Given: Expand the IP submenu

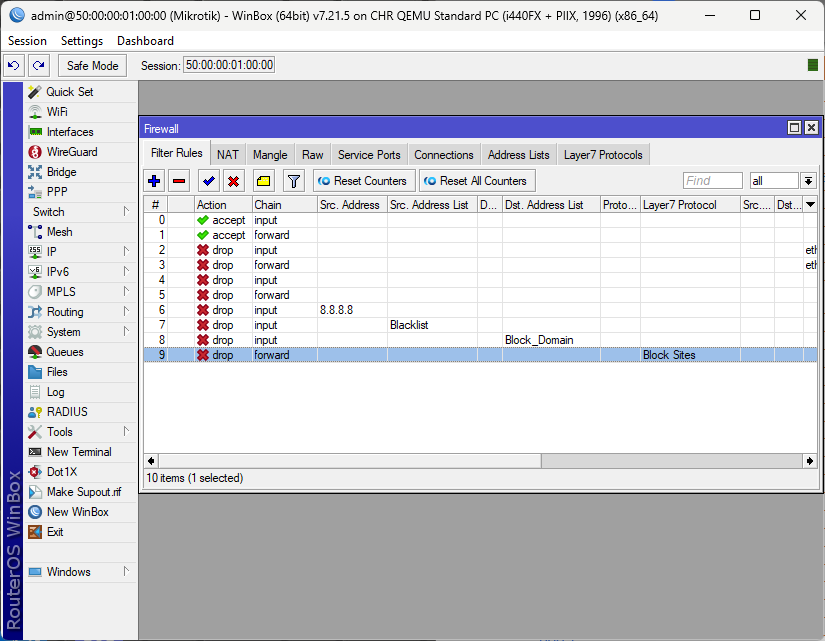Looking at the screenshot, I should tap(81, 252).
